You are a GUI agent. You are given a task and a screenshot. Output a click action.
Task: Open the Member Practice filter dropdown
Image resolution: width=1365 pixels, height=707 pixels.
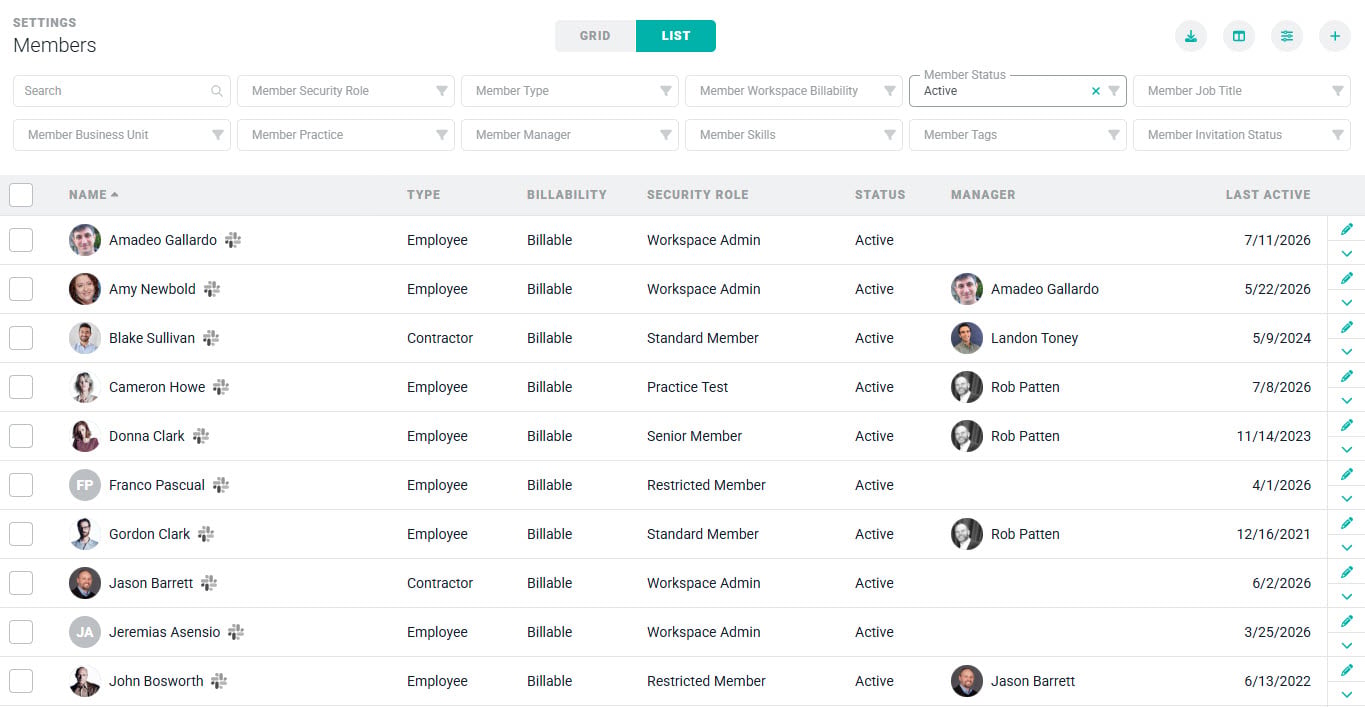click(x=346, y=135)
